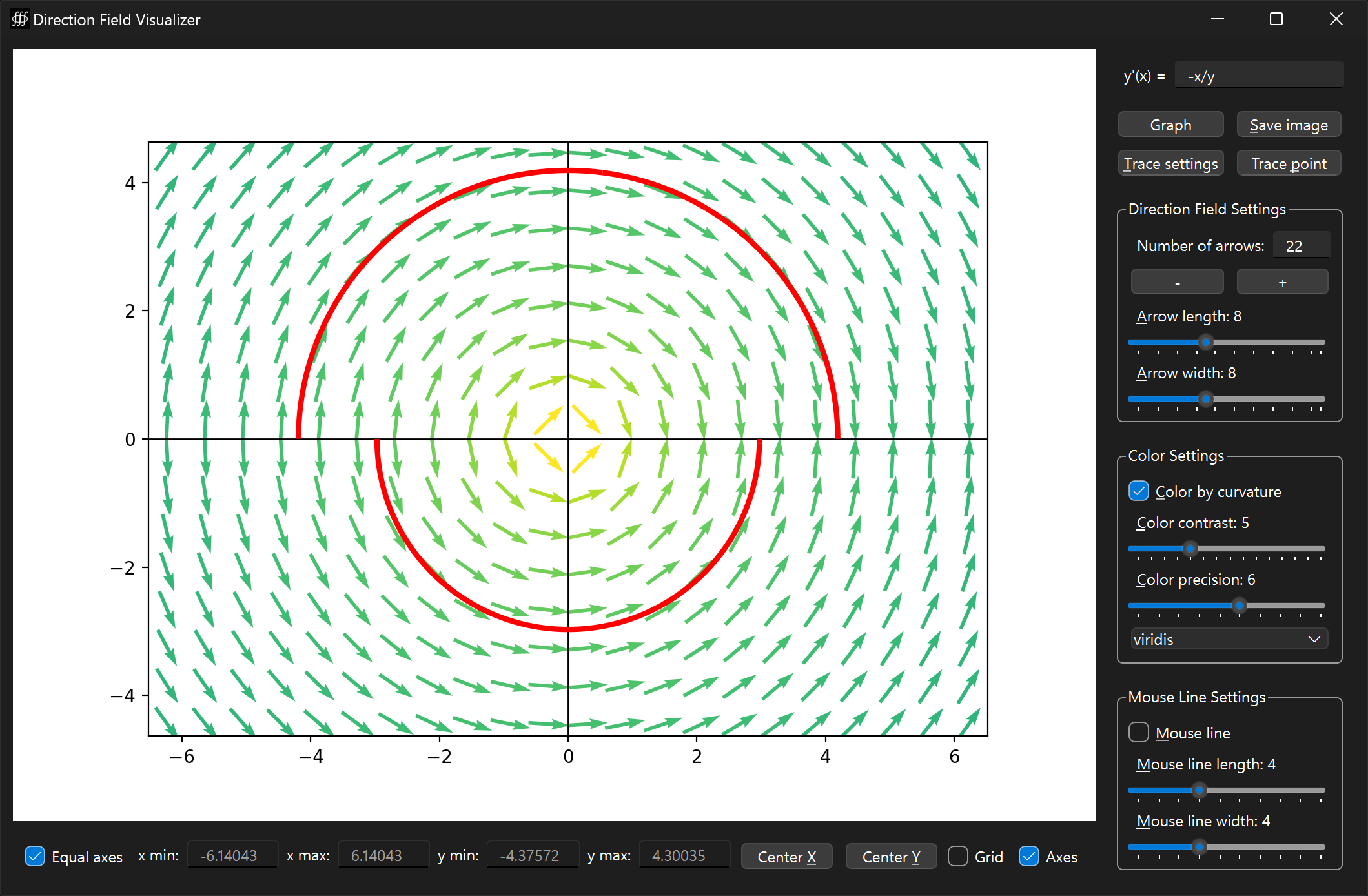Close the Direction Field Visualizer window
This screenshot has height=896, width=1368.
[x=1336, y=19]
